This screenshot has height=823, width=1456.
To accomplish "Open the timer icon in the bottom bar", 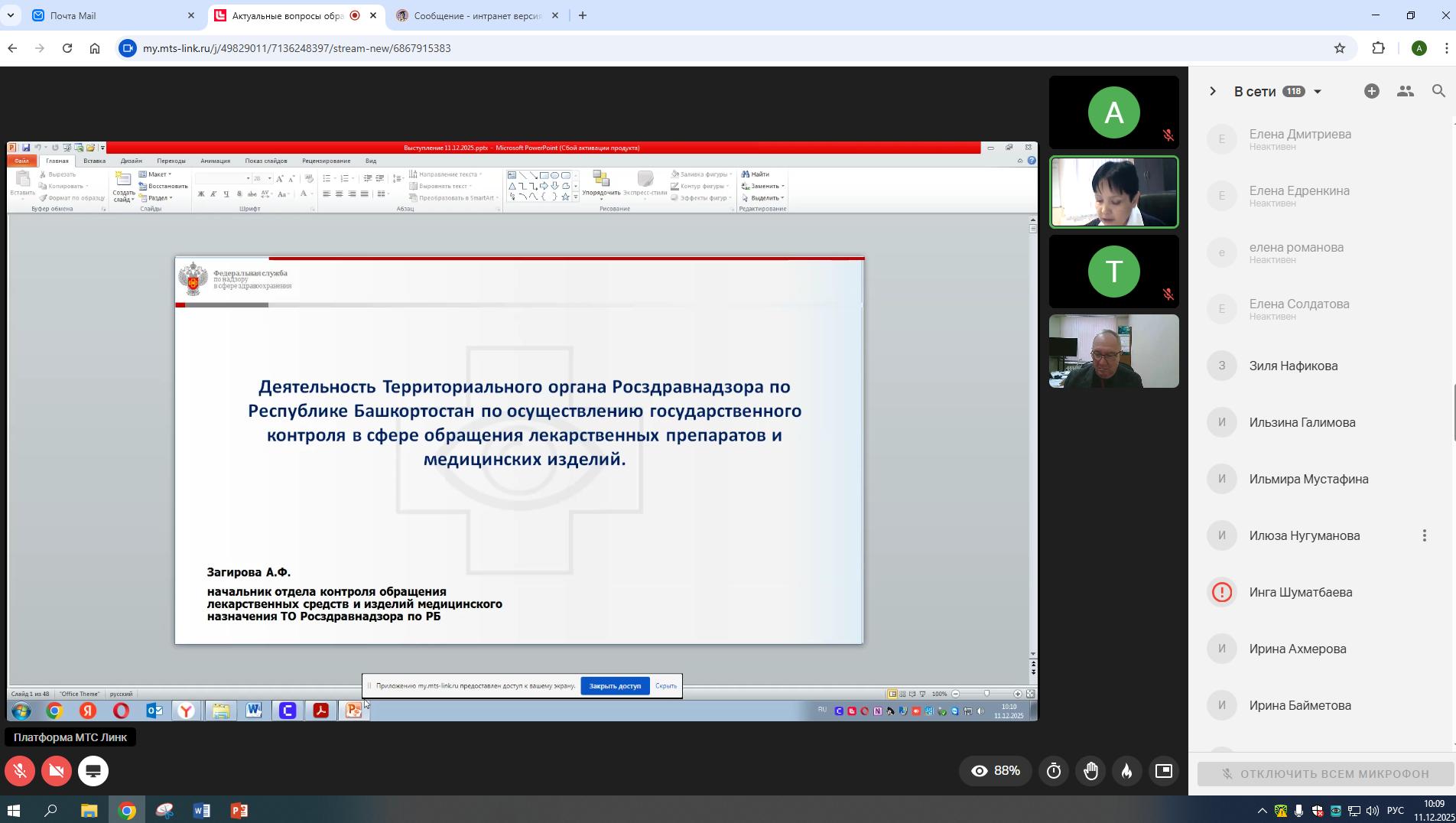I will click(x=1054, y=771).
